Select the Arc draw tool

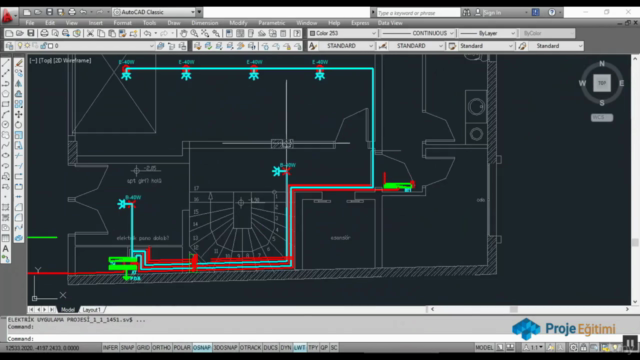pos(6,114)
